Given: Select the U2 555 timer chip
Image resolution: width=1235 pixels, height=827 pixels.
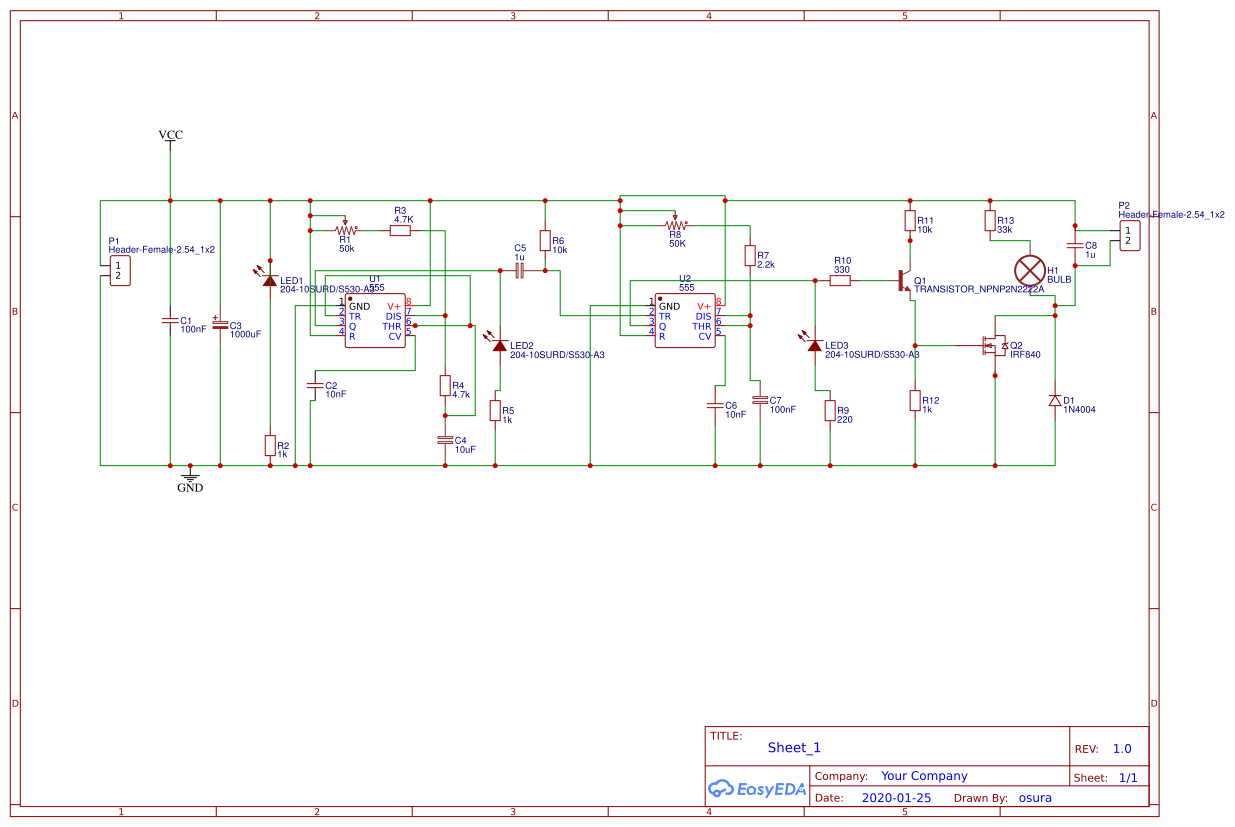Looking at the screenshot, I should tap(685, 321).
